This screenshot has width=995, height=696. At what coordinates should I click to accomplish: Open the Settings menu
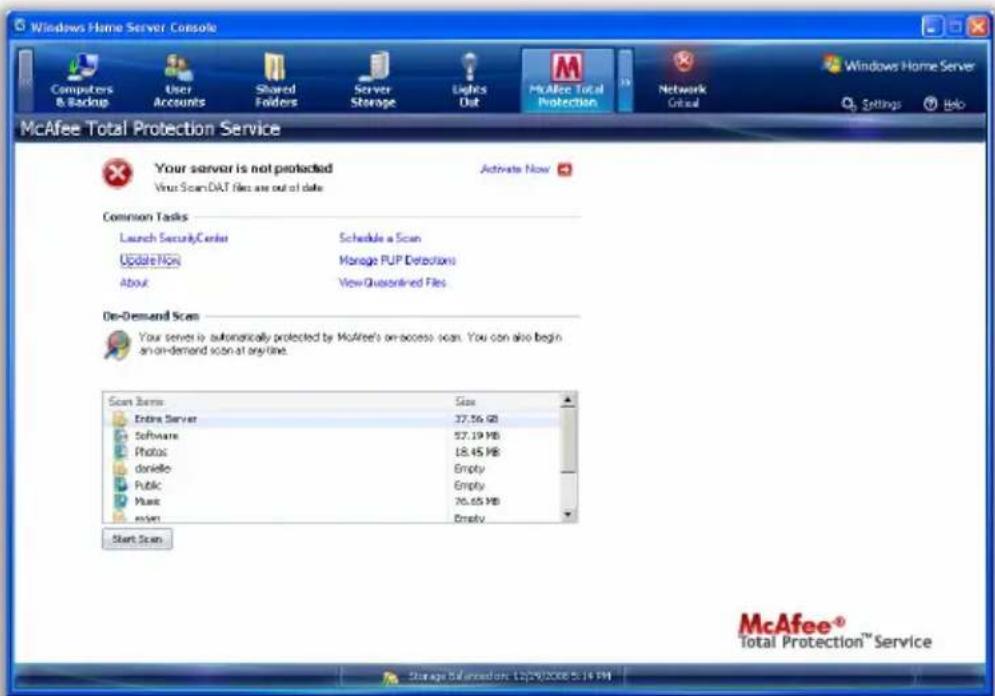click(x=871, y=104)
